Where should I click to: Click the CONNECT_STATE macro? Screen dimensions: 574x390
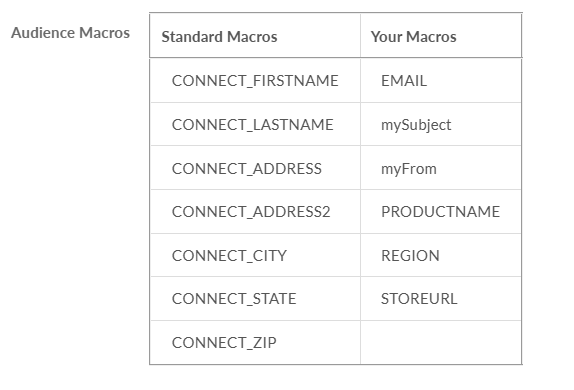click(234, 299)
